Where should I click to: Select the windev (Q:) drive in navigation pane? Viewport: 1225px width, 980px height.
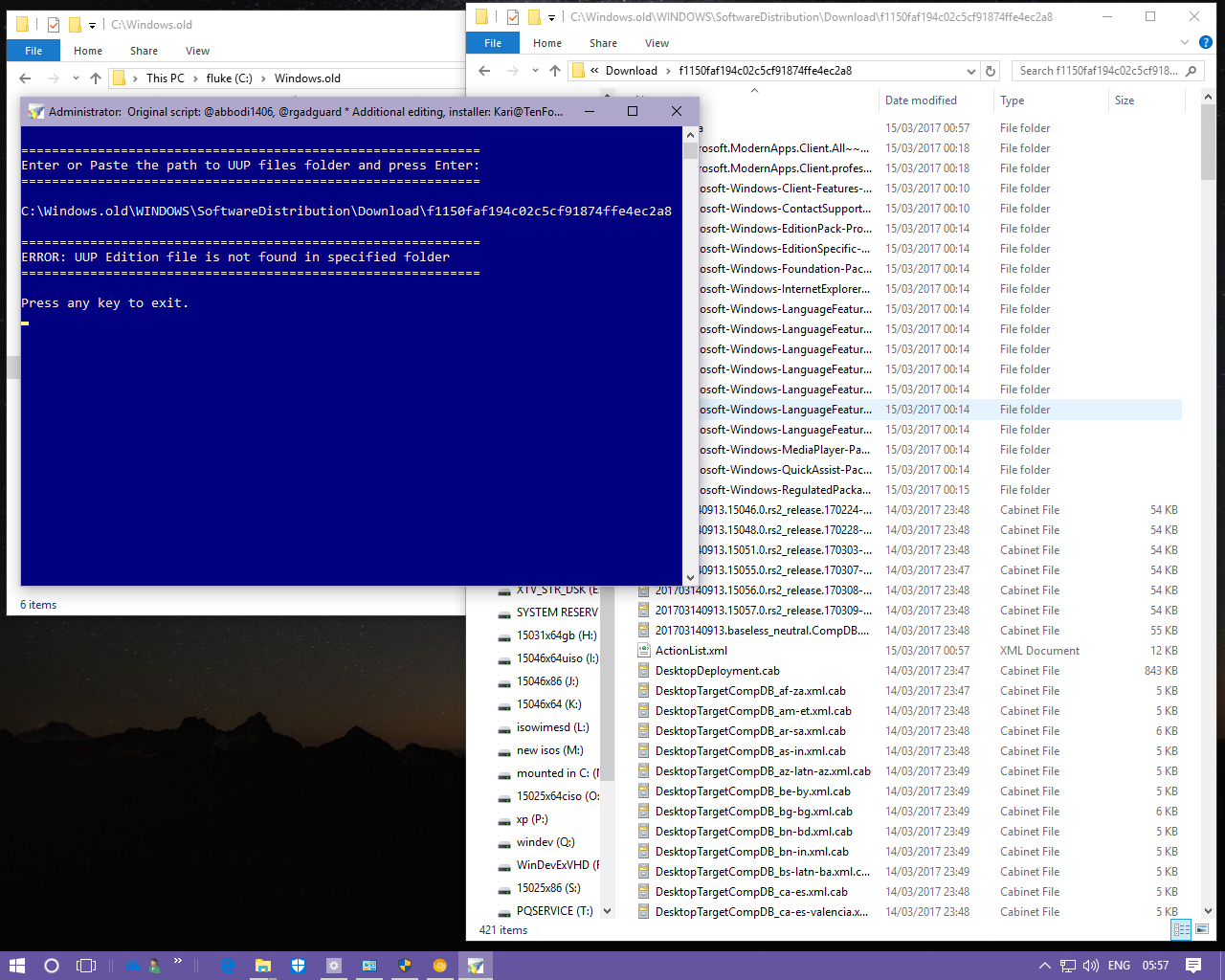pyautogui.click(x=546, y=842)
